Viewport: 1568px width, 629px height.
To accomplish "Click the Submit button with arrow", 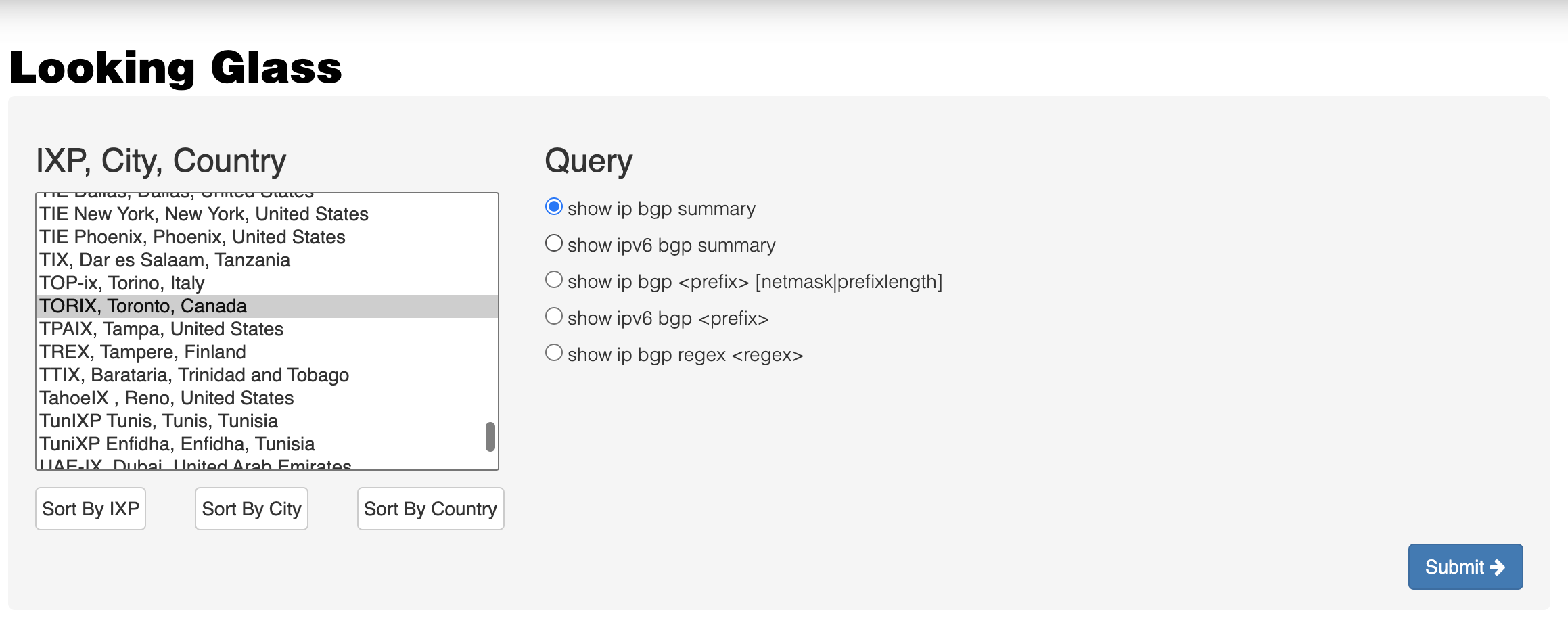I will 1465,567.
